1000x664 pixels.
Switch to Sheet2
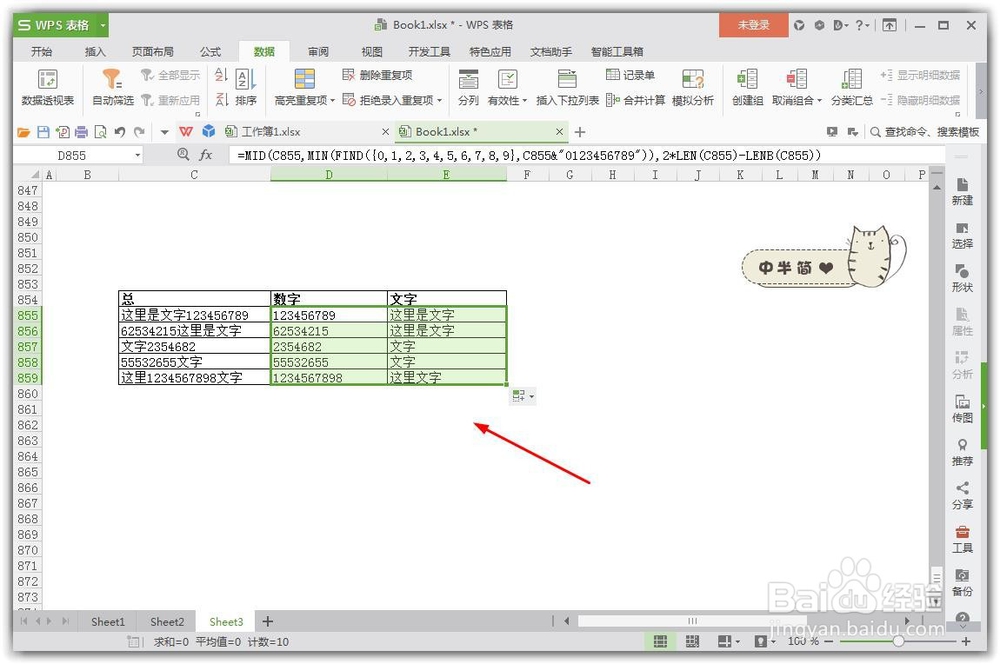(x=166, y=621)
